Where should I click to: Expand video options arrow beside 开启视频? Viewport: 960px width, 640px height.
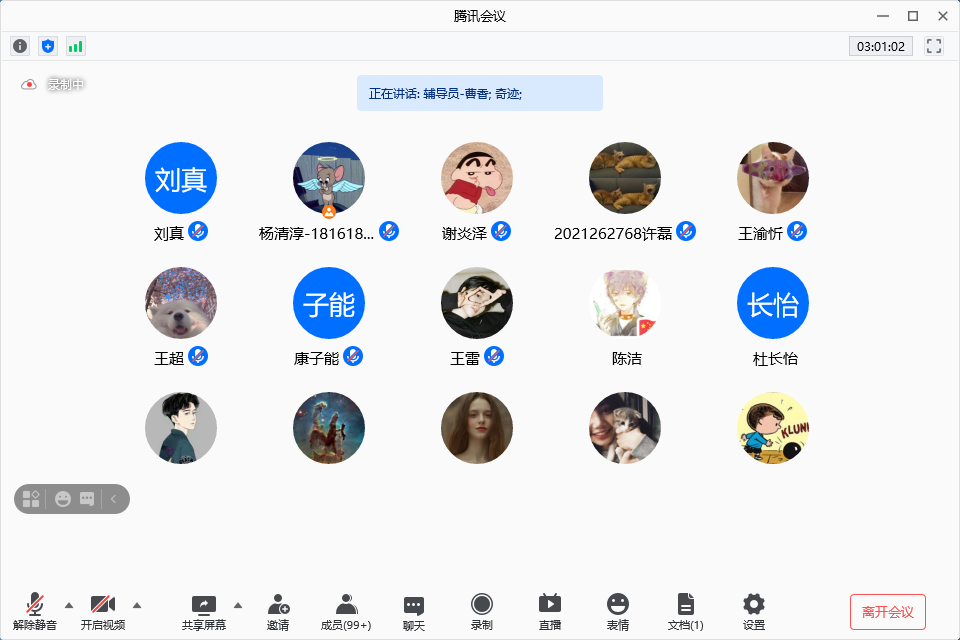tap(137, 604)
